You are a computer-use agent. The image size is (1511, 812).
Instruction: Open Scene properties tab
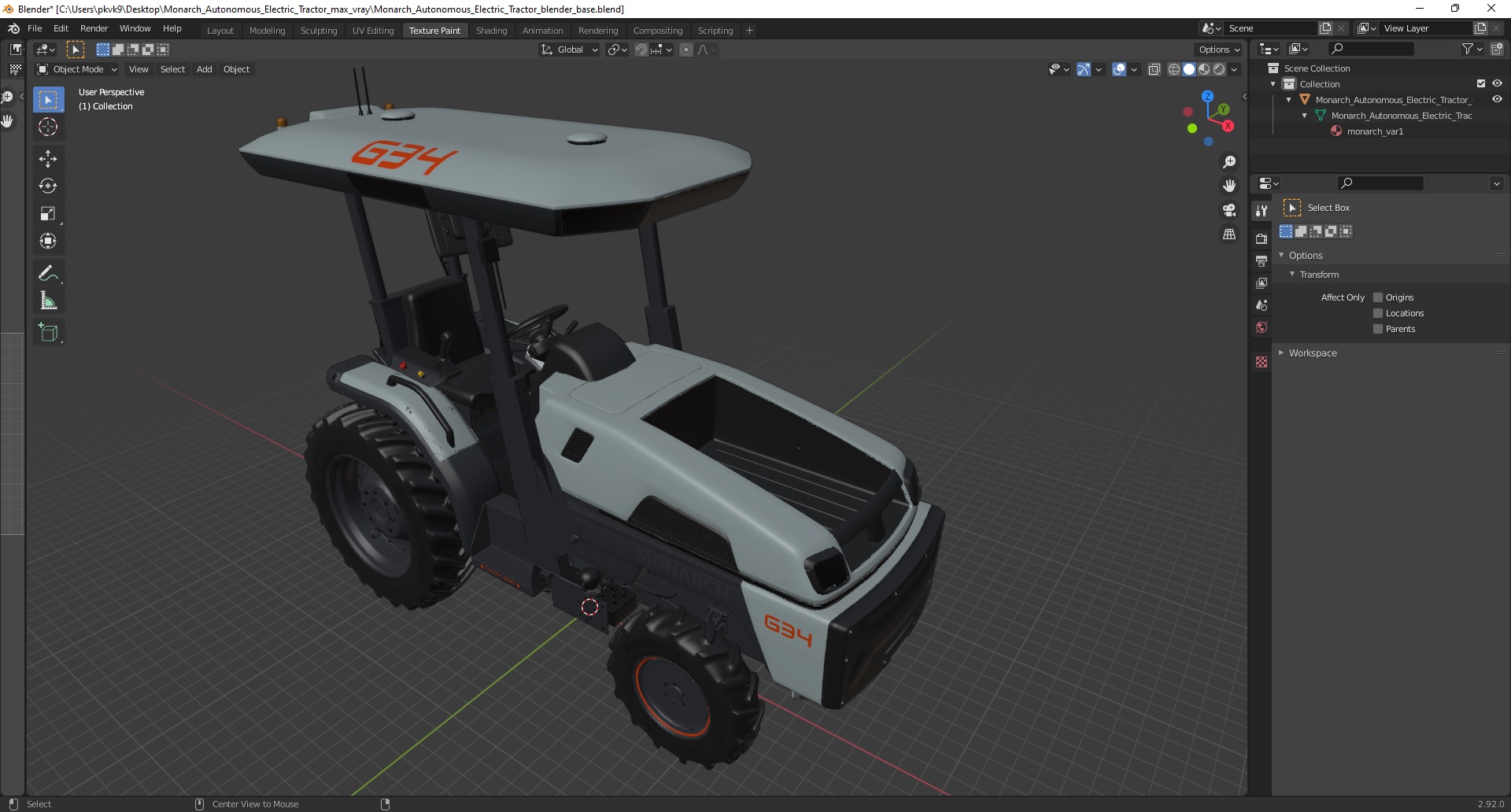click(x=1262, y=304)
